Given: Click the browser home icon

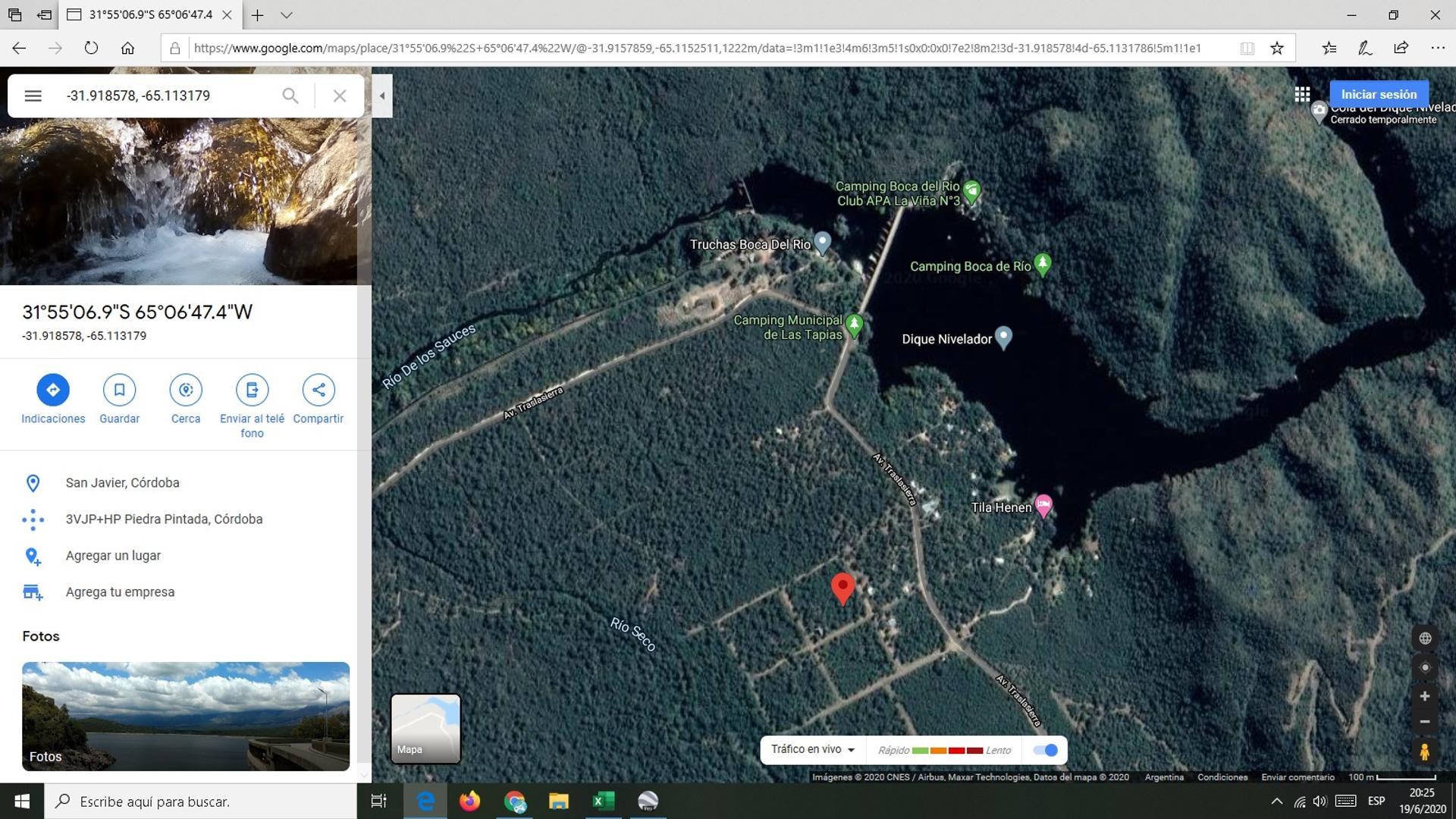Looking at the screenshot, I should click(x=127, y=48).
